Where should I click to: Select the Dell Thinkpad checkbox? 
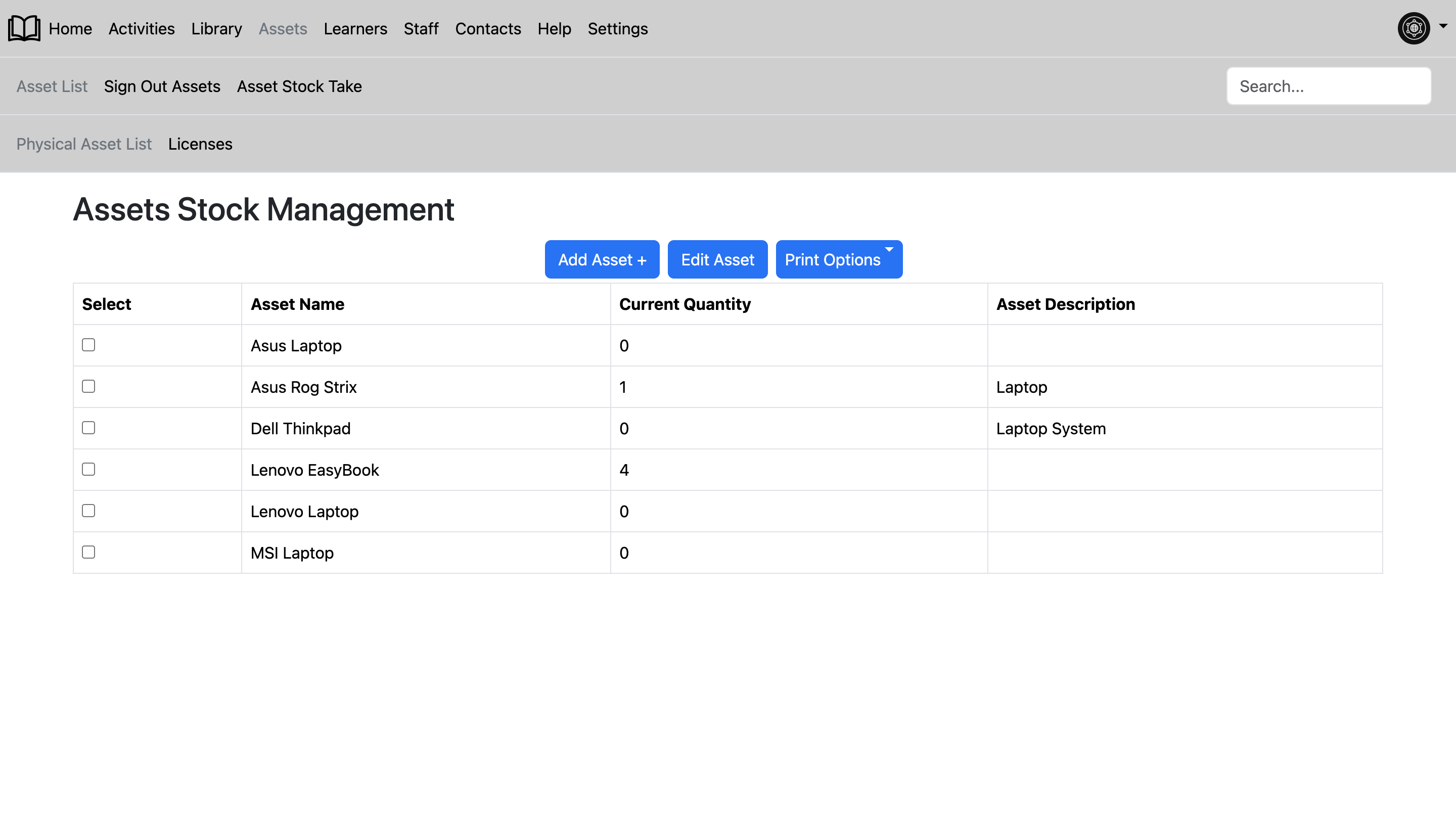[88, 428]
